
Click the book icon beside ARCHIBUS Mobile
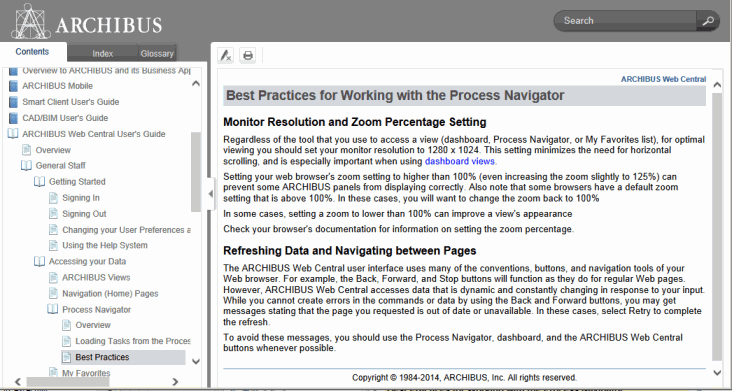pyautogui.click(x=13, y=86)
